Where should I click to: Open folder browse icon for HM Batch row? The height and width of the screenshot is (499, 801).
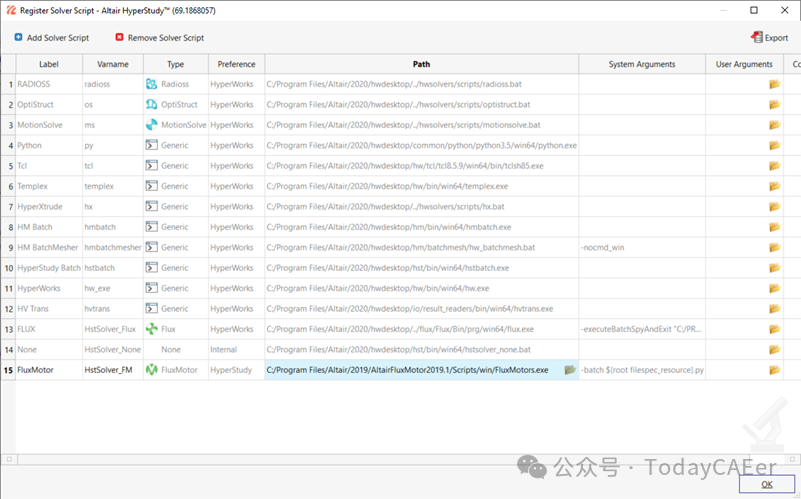pos(774,227)
